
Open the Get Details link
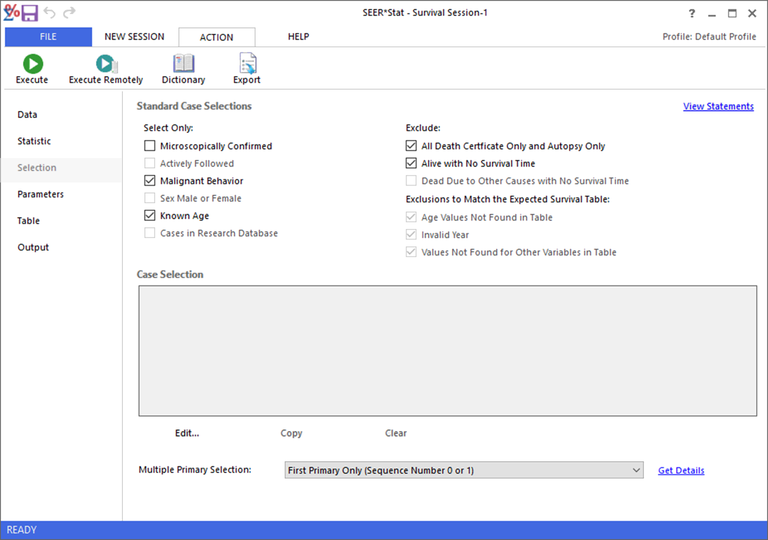[x=681, y=470]
